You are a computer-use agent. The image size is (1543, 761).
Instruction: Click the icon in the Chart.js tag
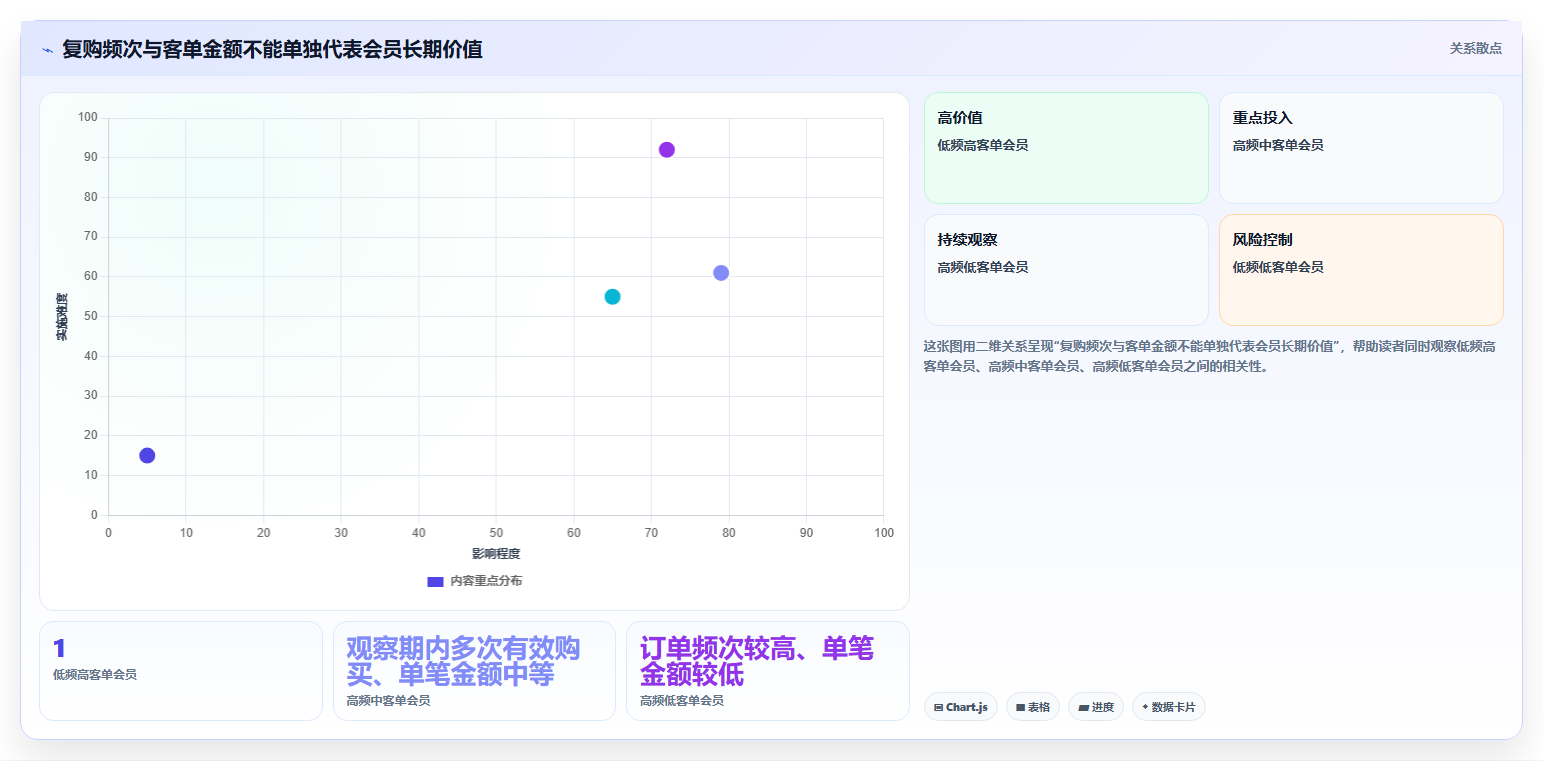pos(938,707)
